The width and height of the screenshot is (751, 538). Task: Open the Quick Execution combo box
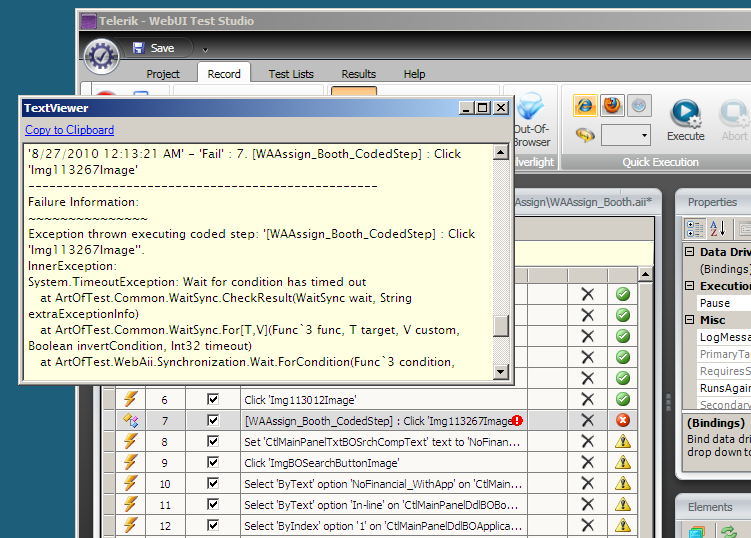pos(626,136)
